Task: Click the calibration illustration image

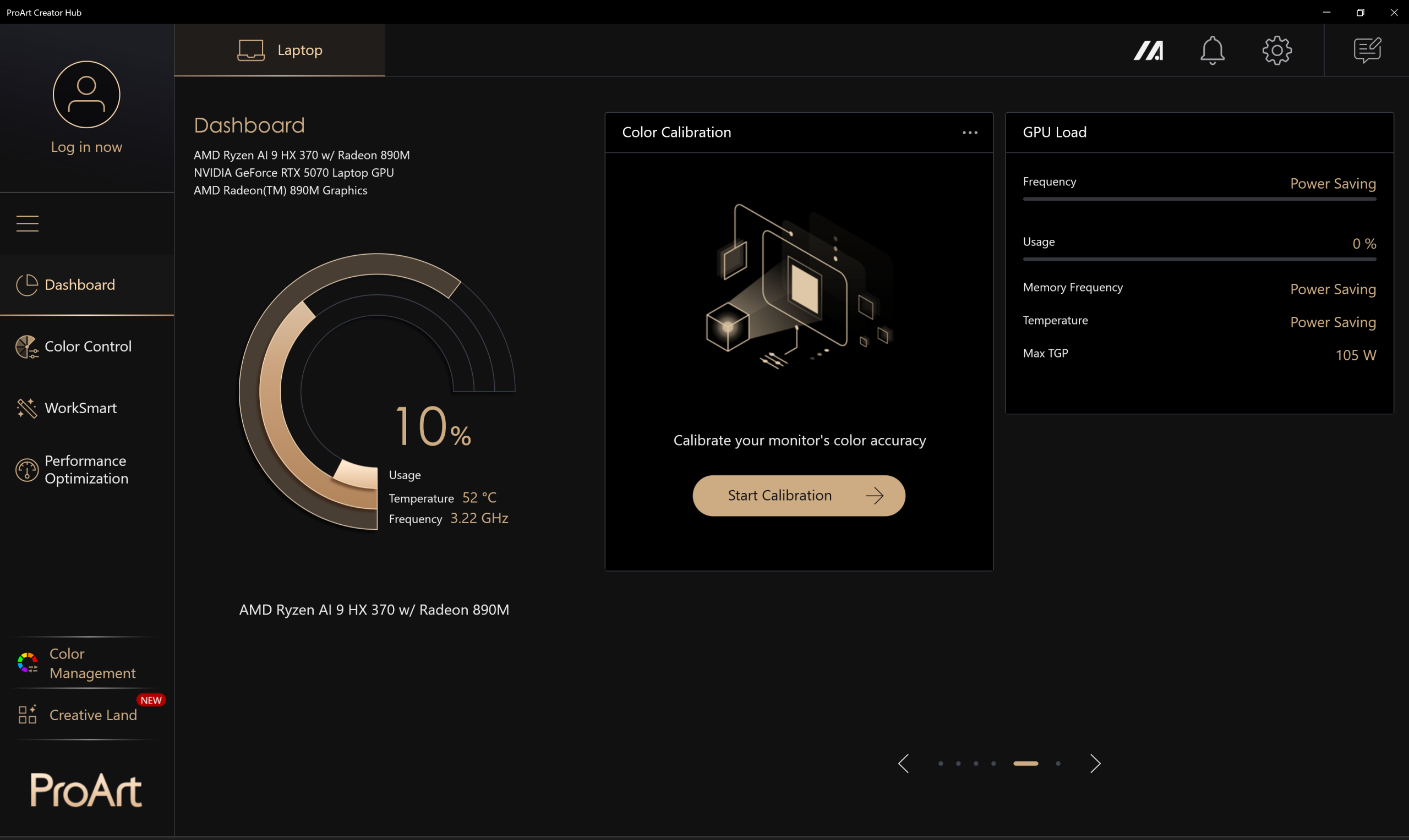Action: pos(799,286)
